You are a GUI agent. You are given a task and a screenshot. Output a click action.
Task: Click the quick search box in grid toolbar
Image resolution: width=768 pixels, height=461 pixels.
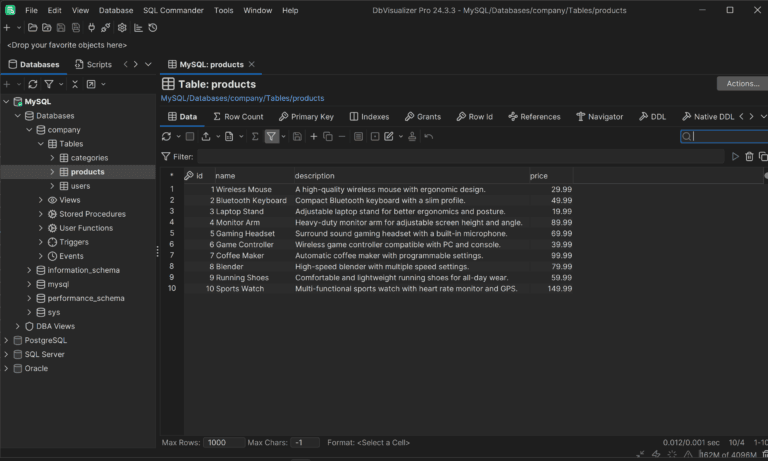click(724, 137)
